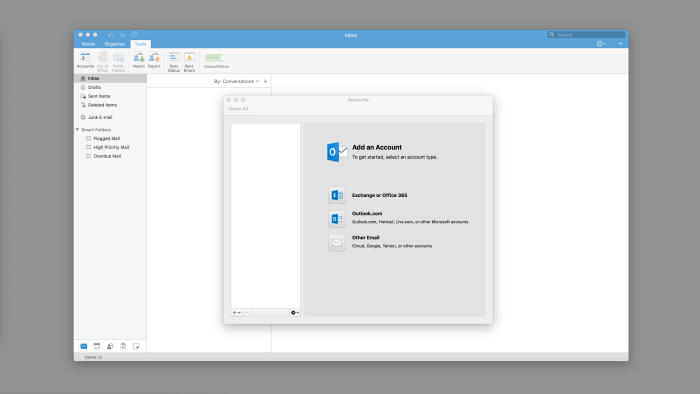Collapse the Smart Folders group

(x=77, y=130)
